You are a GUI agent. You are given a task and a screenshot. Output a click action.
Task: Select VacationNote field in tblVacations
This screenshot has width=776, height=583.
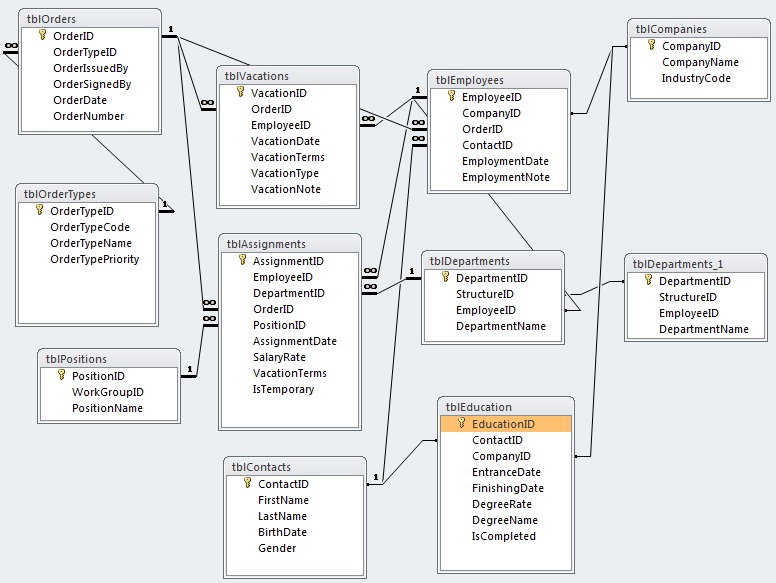point(288,189)
